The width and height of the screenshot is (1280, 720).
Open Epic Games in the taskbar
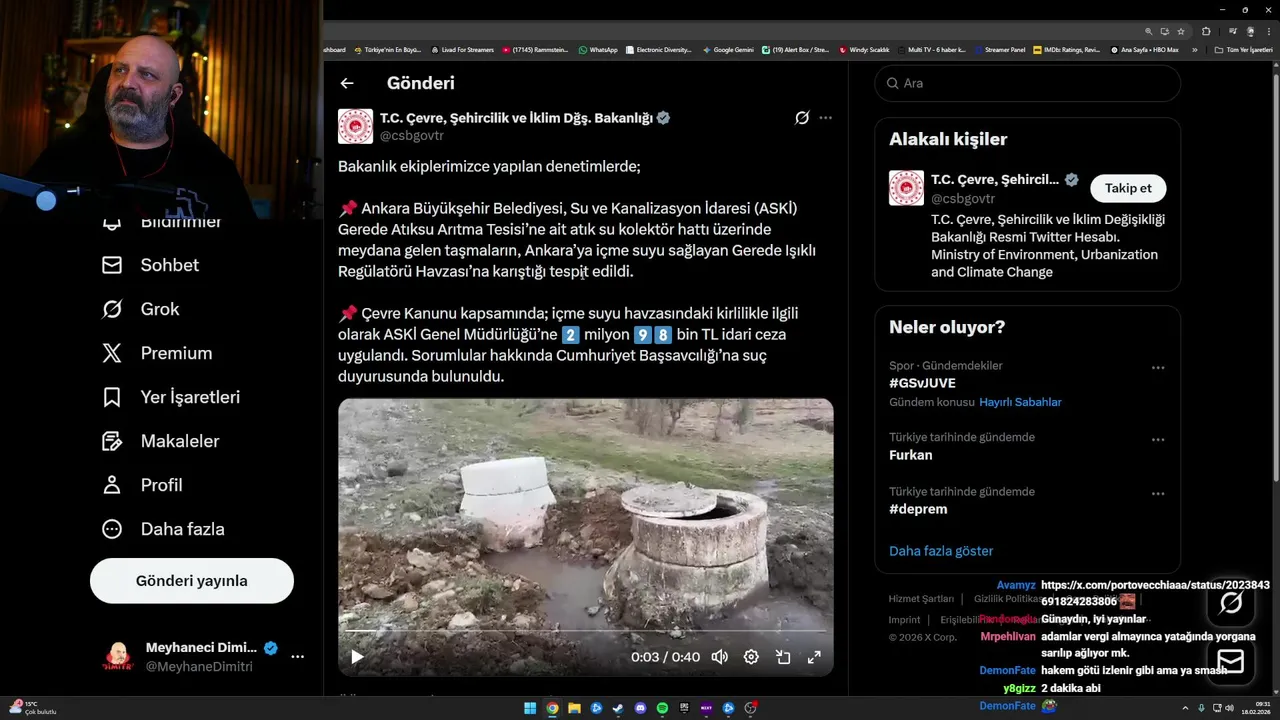[x=684, y=708]
